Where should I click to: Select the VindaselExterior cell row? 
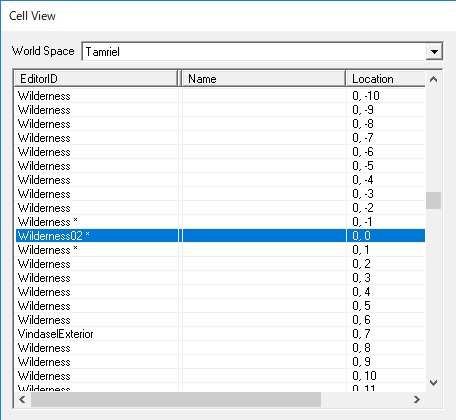220,334
